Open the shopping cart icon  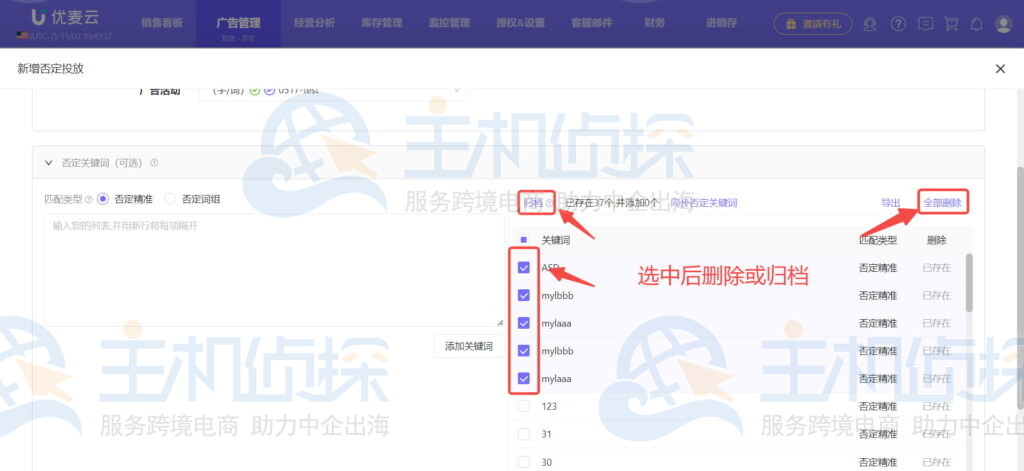(951, 23)
